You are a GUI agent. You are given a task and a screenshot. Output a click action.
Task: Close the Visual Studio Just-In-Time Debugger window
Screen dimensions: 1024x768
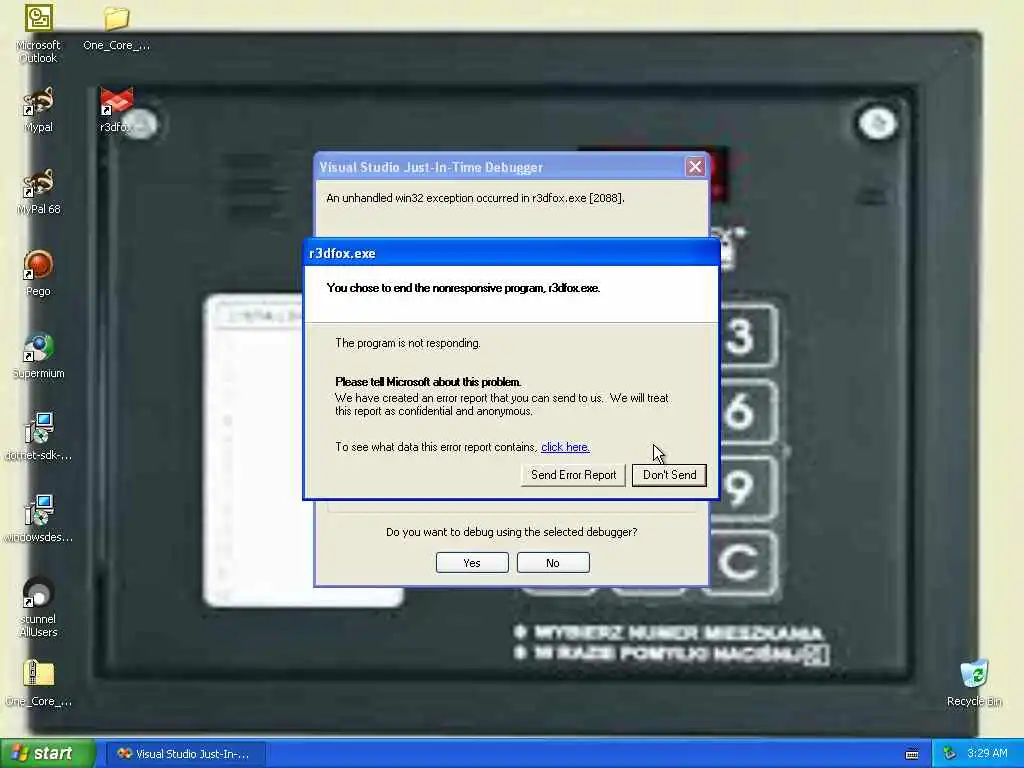696,167
